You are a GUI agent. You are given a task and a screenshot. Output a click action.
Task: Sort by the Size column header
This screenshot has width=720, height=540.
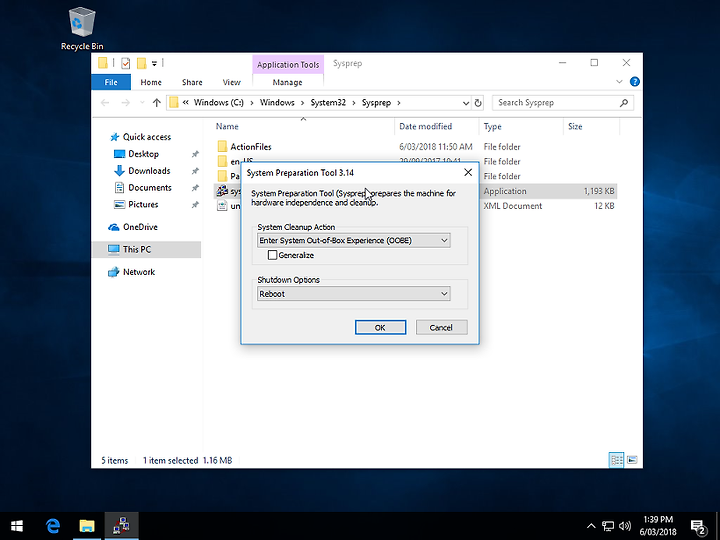pyautogui.click(x=591, y=126)
